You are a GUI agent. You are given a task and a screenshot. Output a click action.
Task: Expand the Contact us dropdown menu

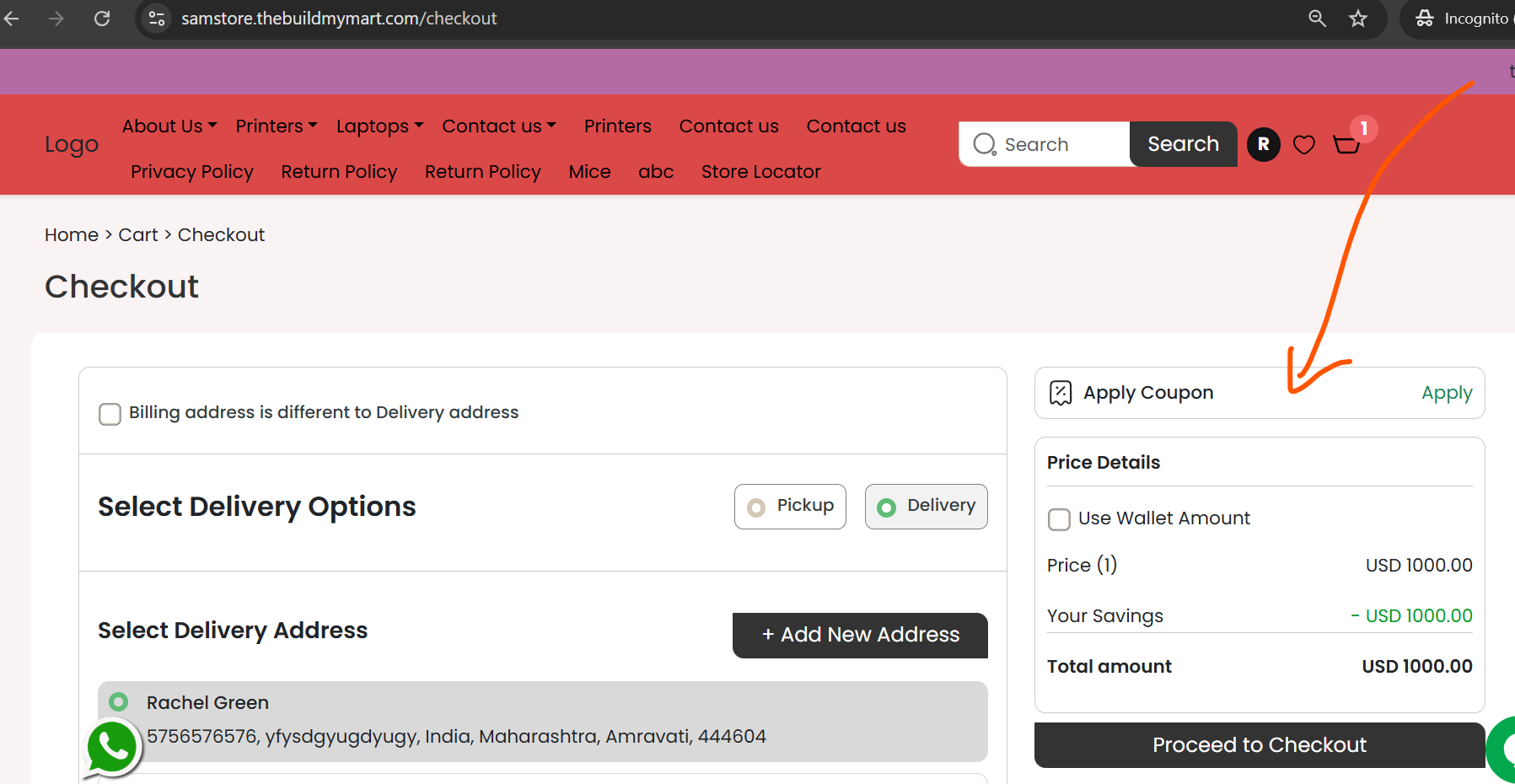tap(499, 126)
